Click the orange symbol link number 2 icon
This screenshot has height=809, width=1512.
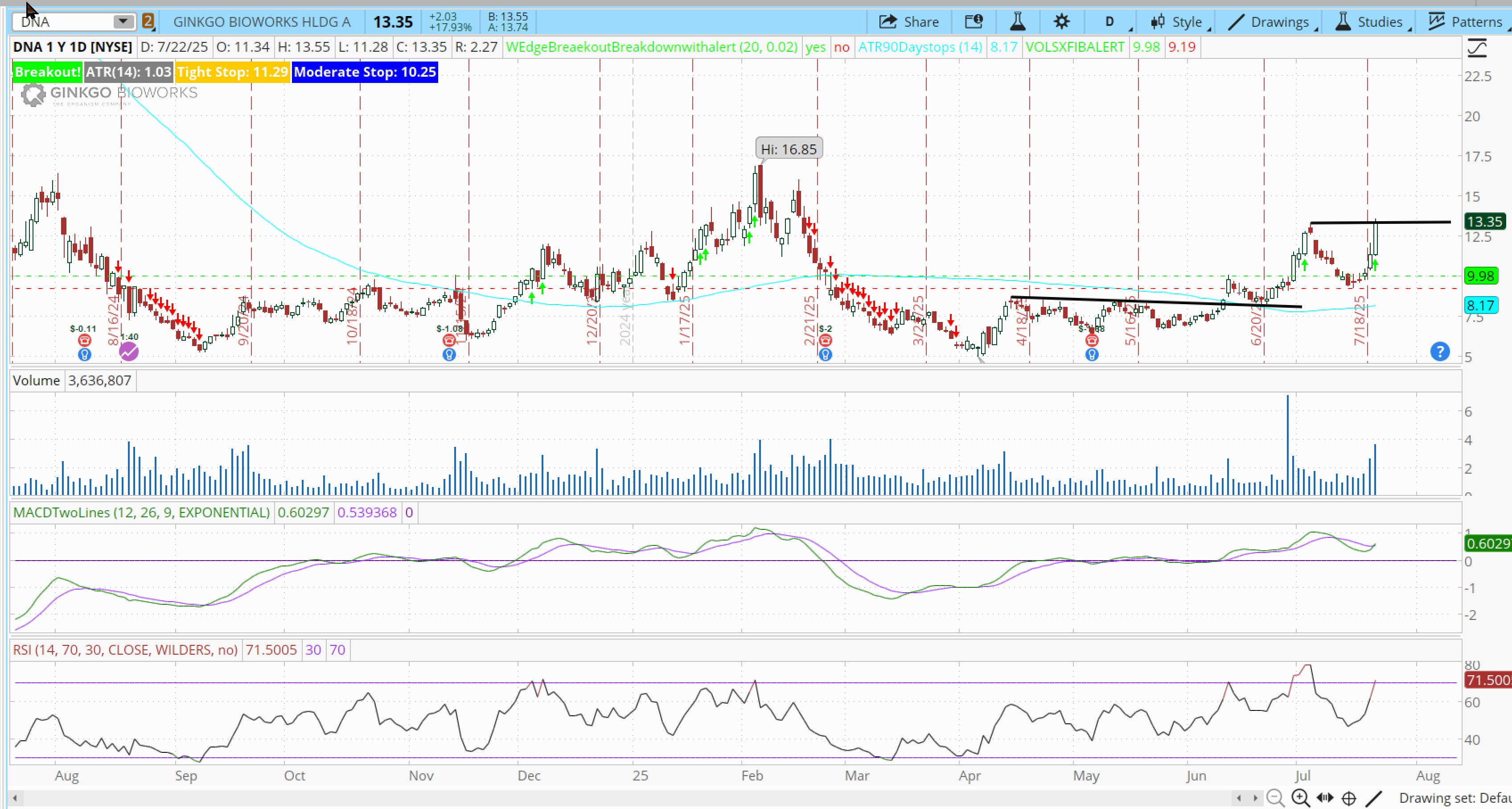coord(148,22)
